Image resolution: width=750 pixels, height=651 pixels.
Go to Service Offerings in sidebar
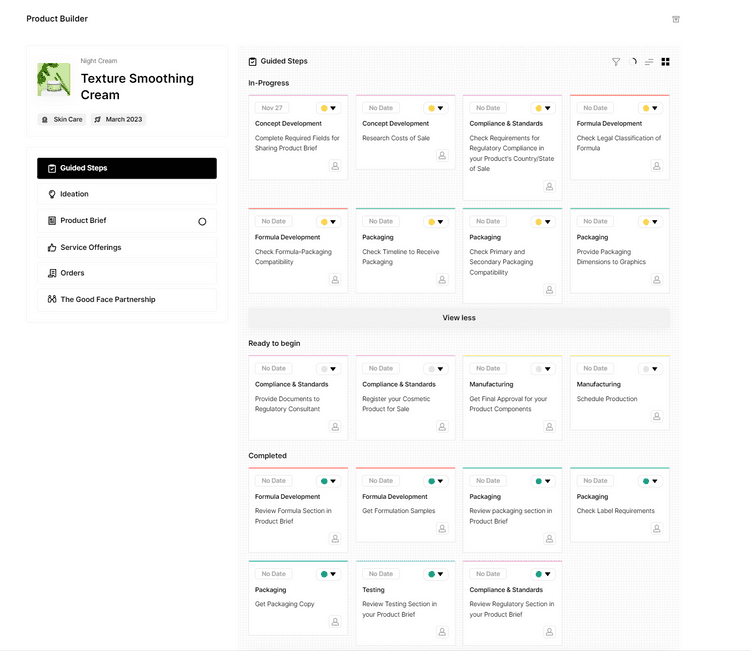click(127, 247)
